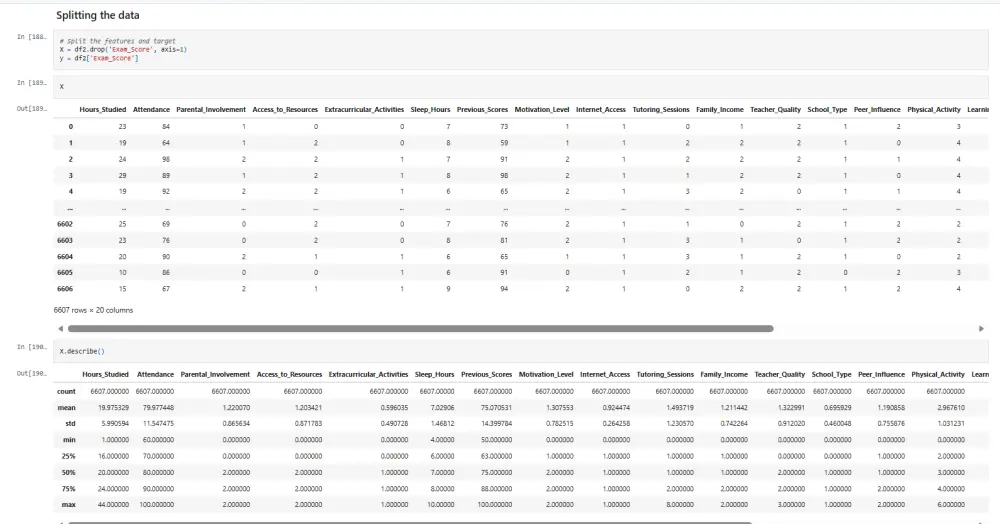Click Teacher_Quality header in the first X table

776,110
